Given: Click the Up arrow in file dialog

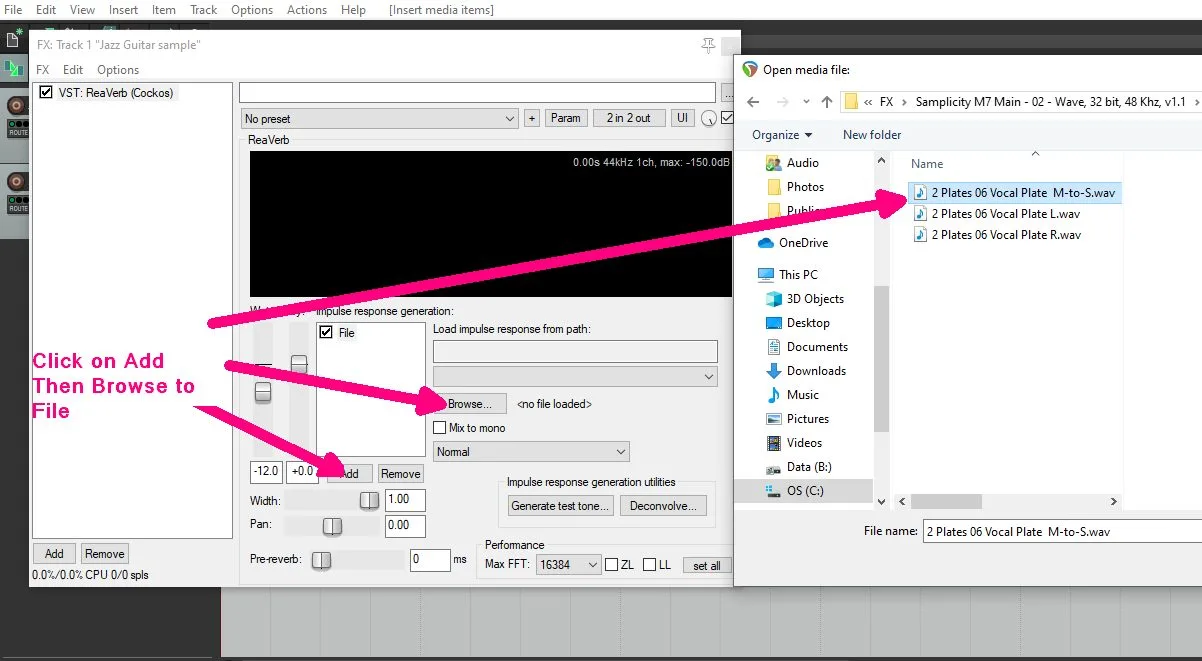Looking at the screenshot, I should pyautogui.click(x=826, y=102).
